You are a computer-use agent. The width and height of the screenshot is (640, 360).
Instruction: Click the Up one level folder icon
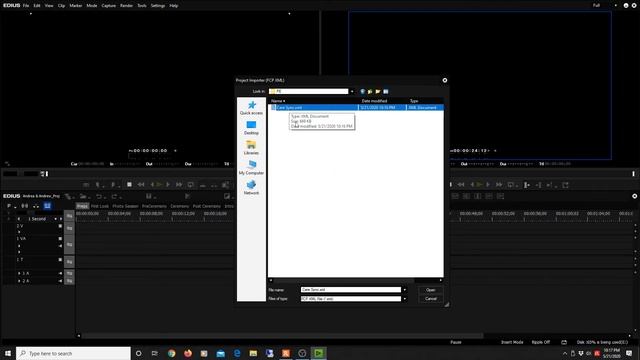tap(370, 91)
